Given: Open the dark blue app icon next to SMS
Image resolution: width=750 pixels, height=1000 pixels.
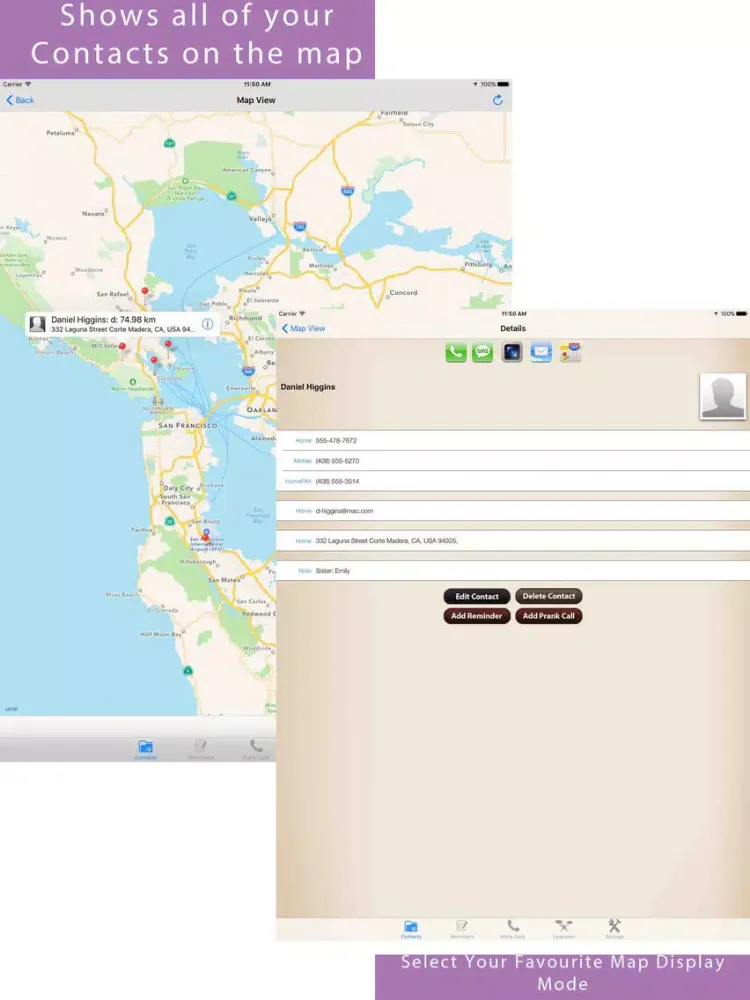Looking at the screenshot, I should [x=511, y=352].
